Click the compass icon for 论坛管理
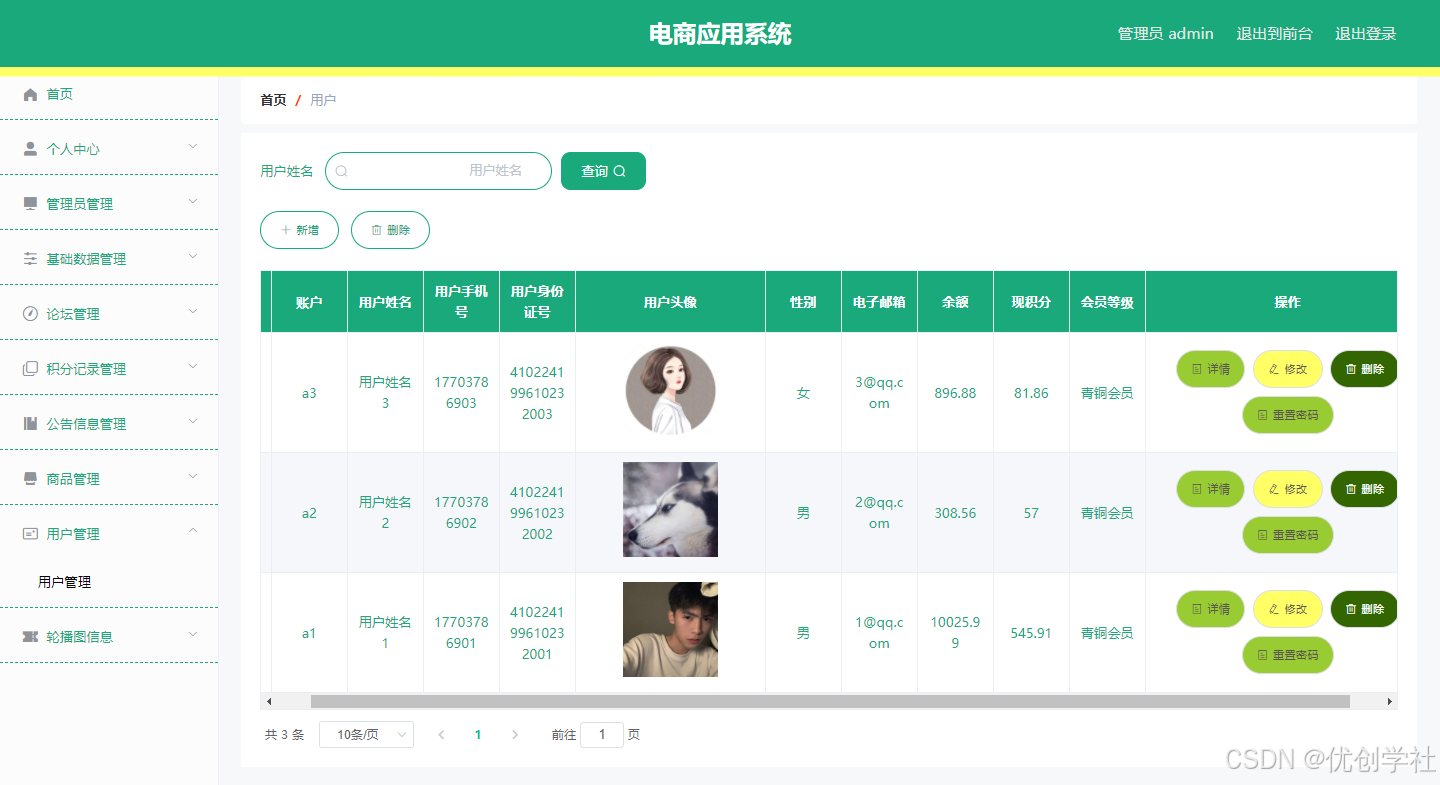This screenshot has height=785, width=1440. (30, 314)
